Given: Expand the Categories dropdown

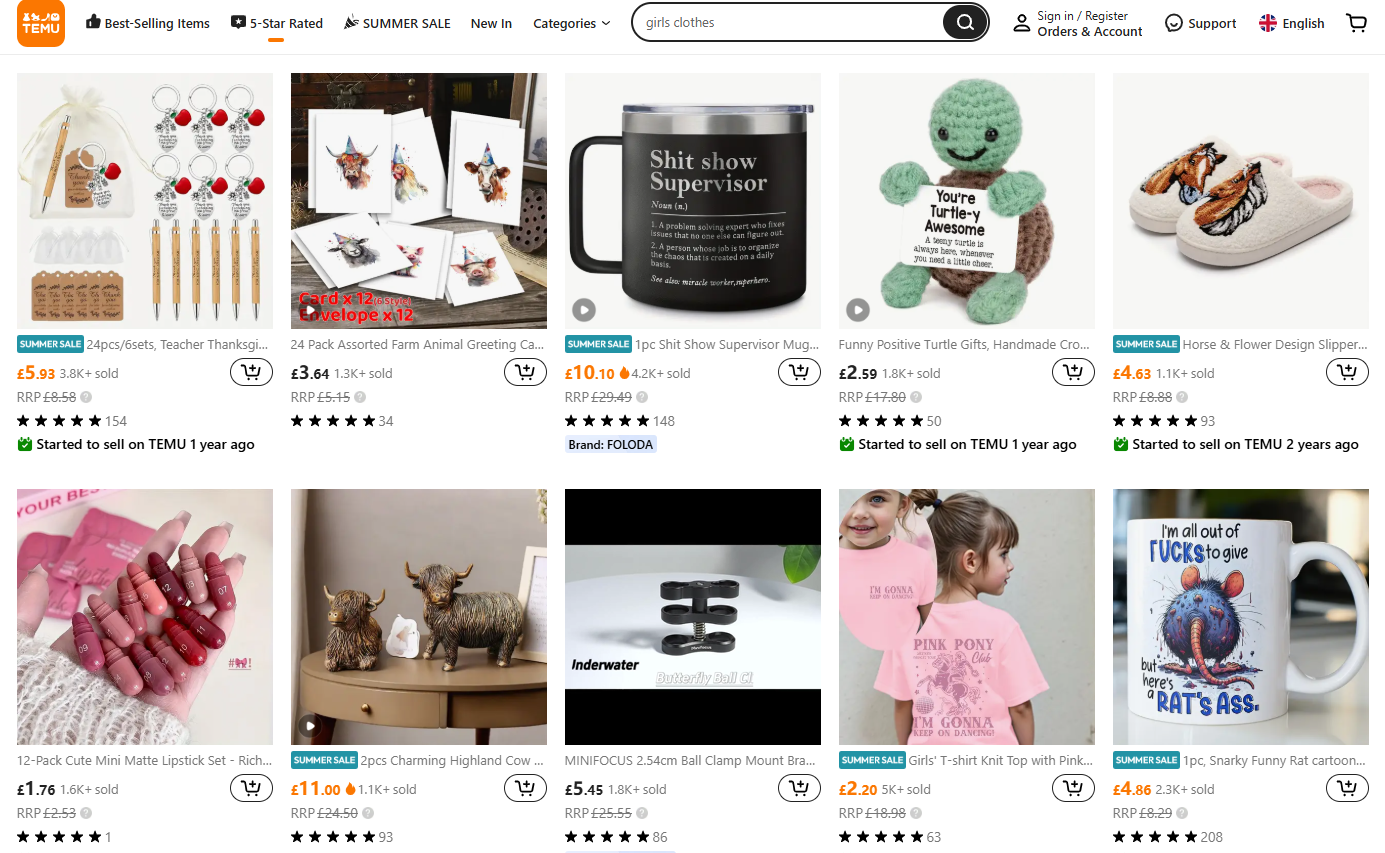Looking at the screenshot, I should coord(571,23).
